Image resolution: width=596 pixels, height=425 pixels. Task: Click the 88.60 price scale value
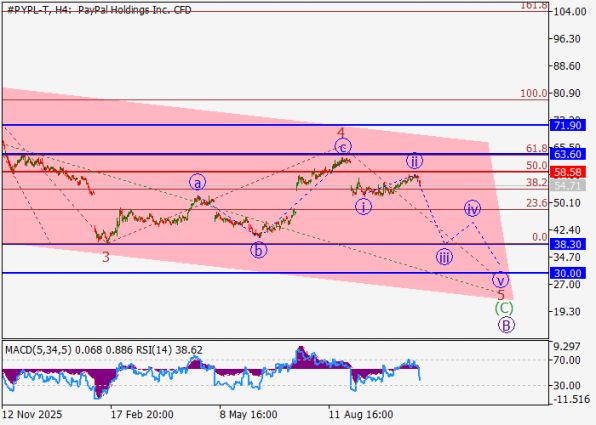(x=567, y=66)
